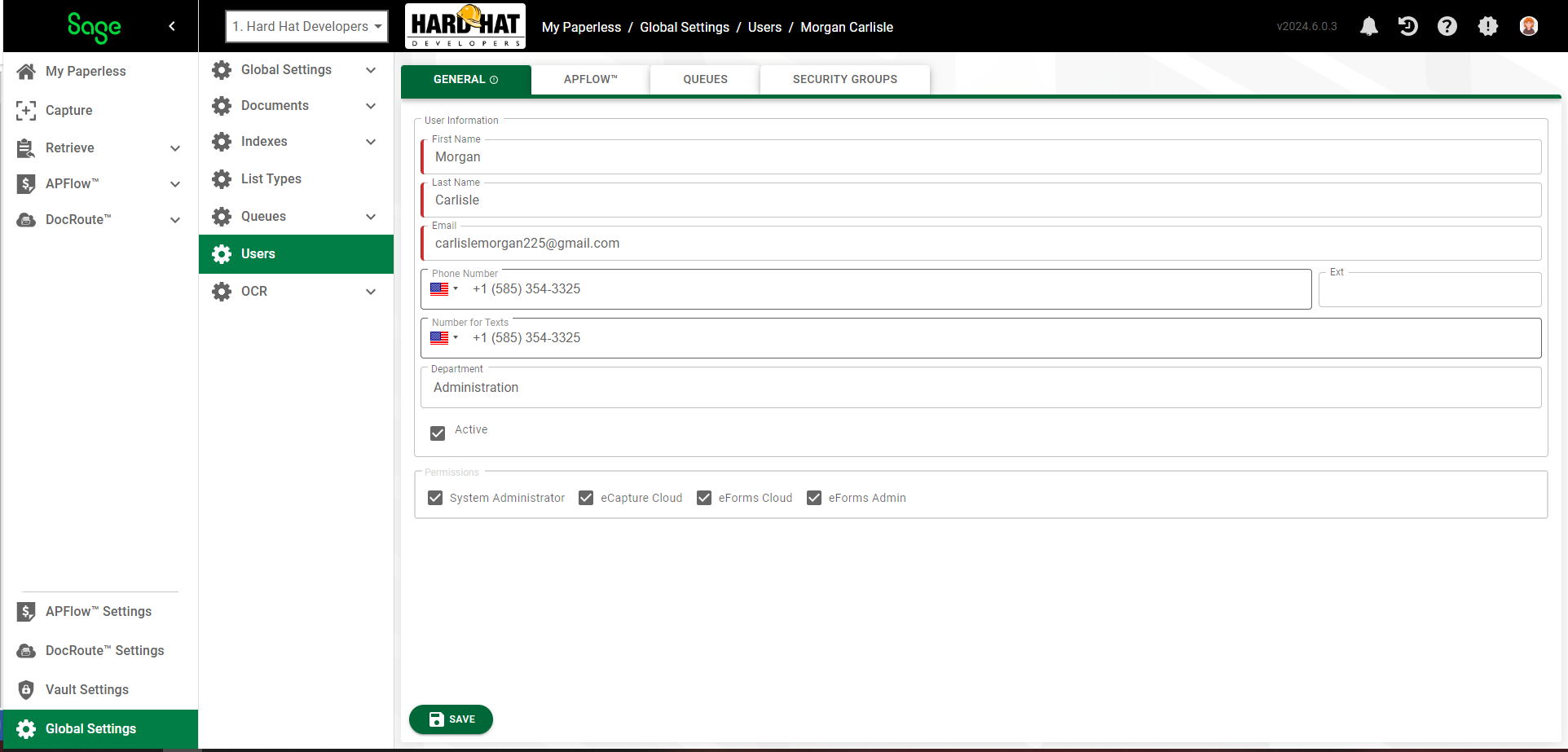Open the help question mark icon
Image resolution: width=1568 pixels, height=752 pixels.
click(1447, 26)
